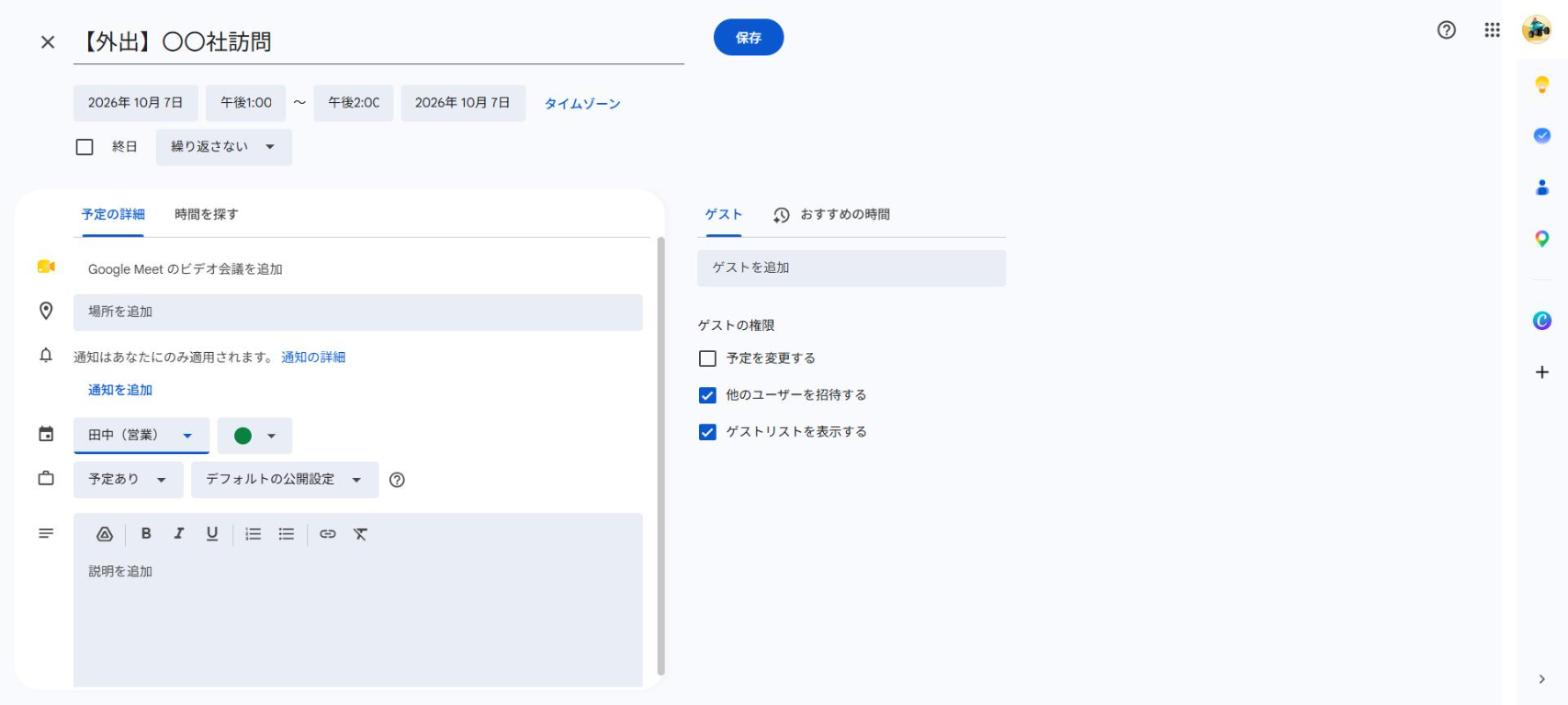
Task: Open start time 午後1:00 picker
Action: click(246, 103)
